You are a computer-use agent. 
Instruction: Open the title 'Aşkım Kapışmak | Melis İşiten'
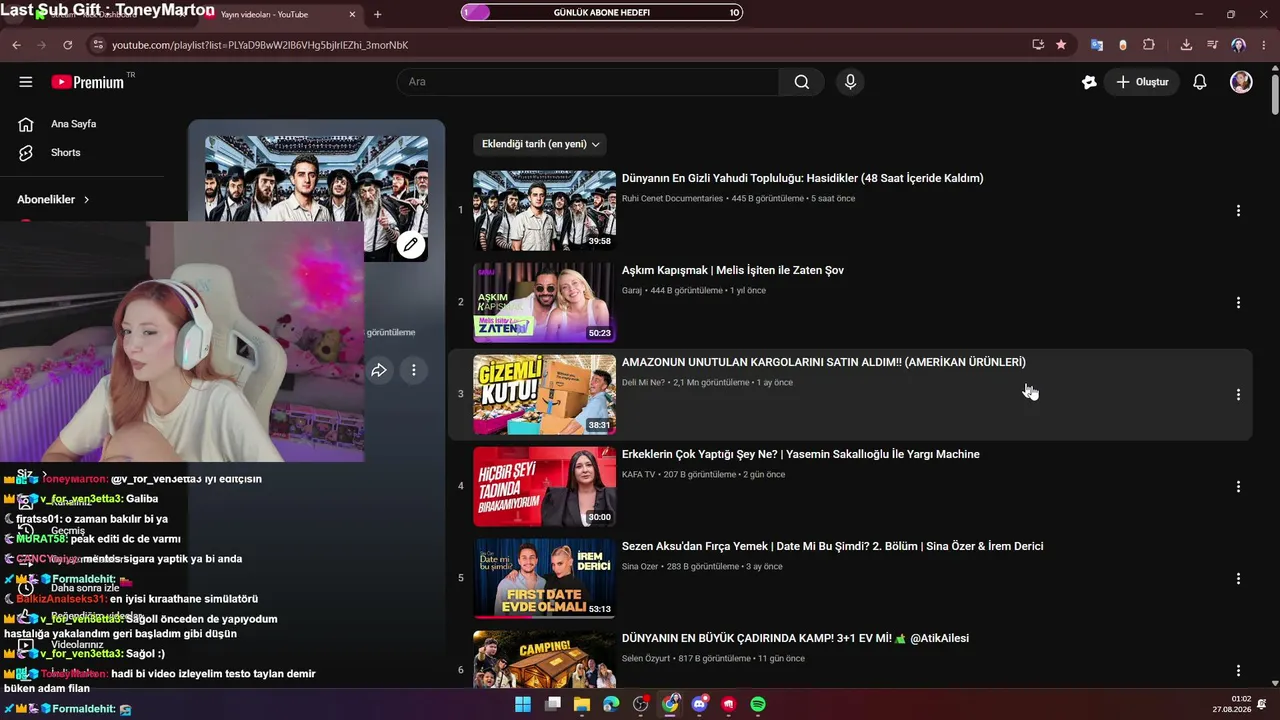(x=733, y=270)
